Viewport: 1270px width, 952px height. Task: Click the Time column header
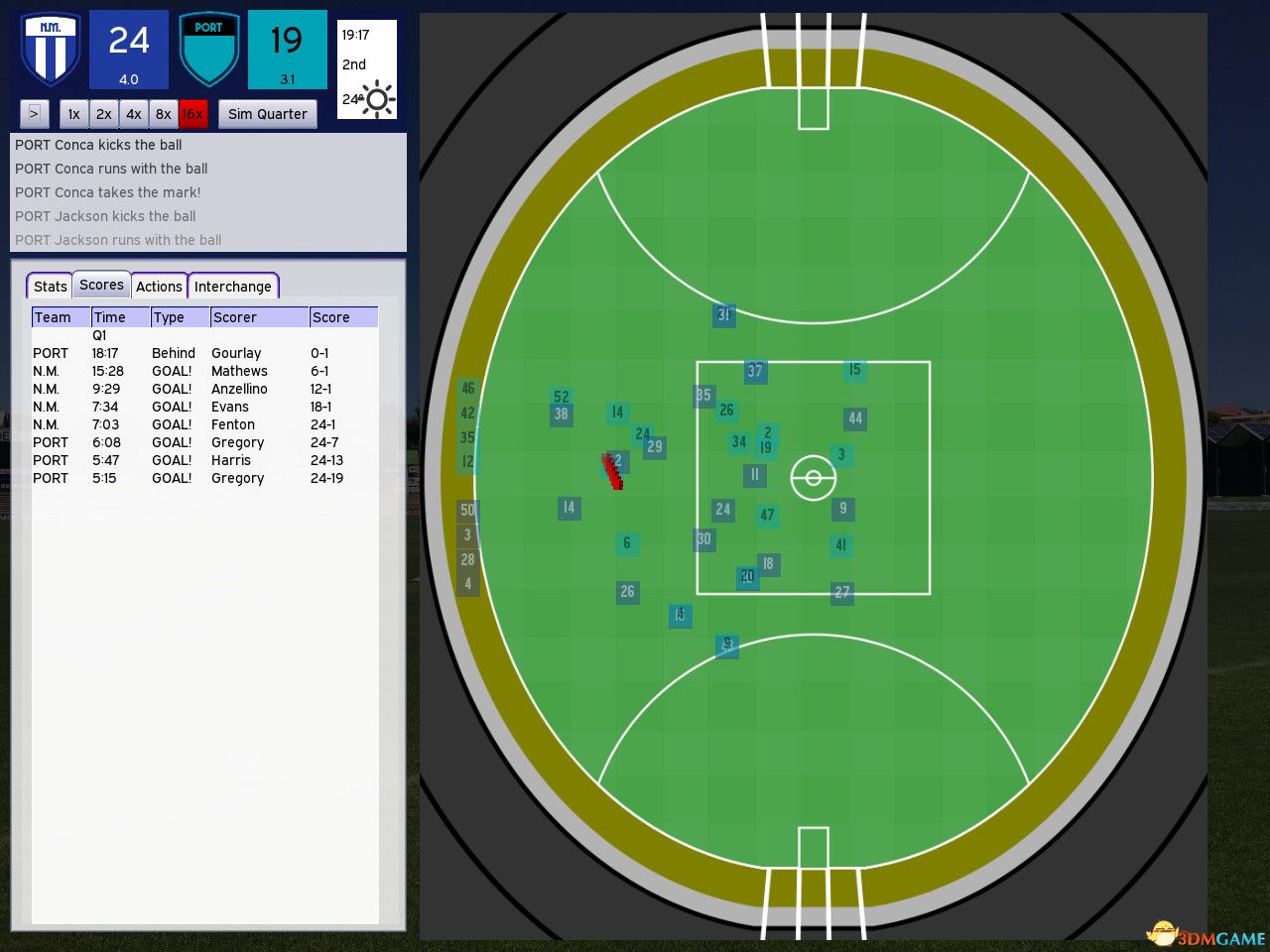click(119, 317)
